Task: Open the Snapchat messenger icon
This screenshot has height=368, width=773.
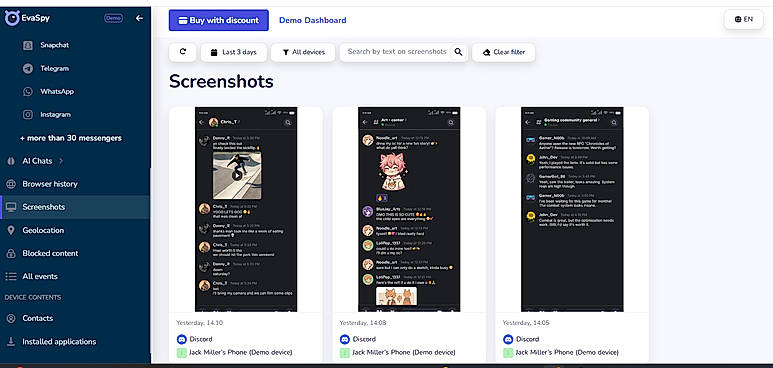Action: click(28, 45)
